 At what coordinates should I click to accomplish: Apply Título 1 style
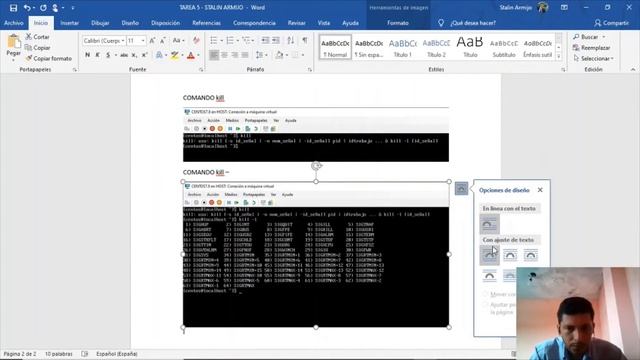[402, 47]
